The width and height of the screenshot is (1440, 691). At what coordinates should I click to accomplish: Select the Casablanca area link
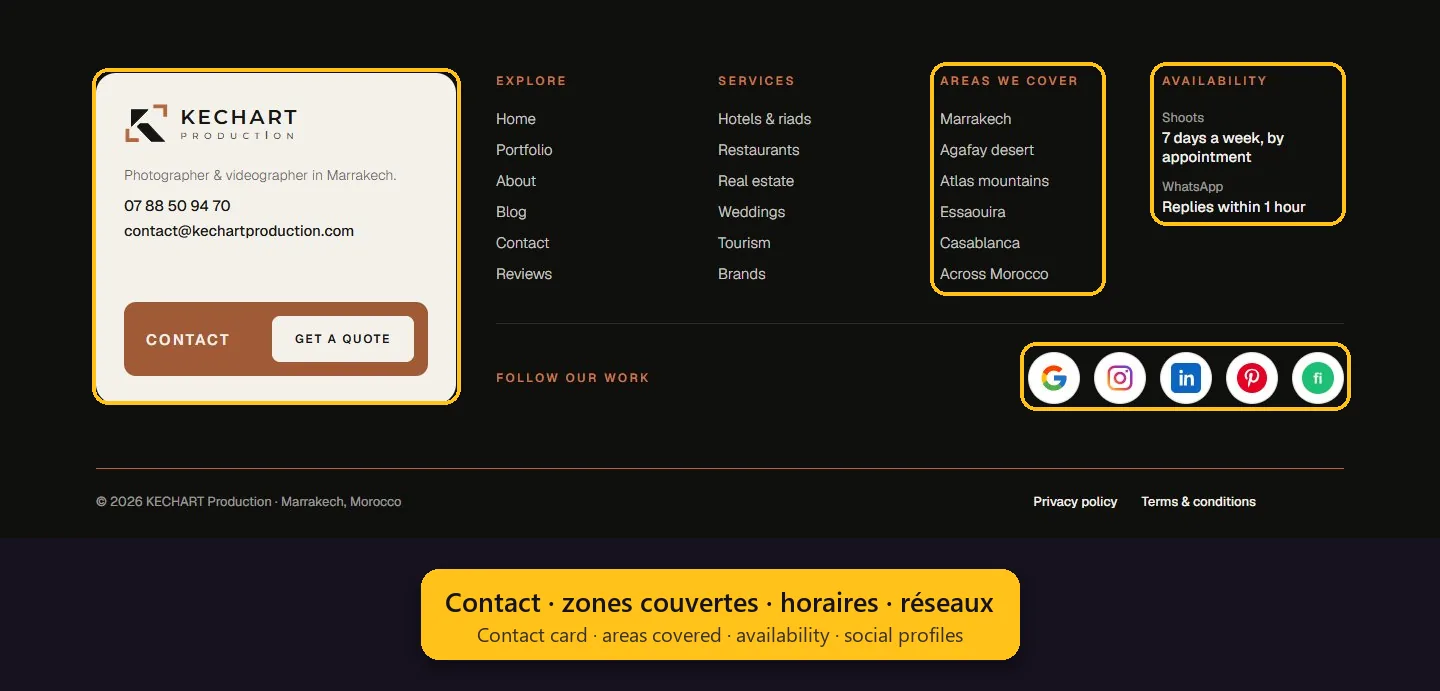click(x=980, y=243)
